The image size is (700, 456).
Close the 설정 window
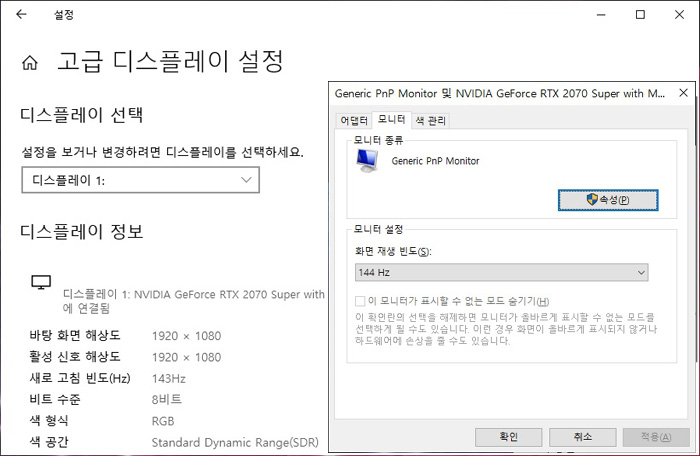pyautogui.click(x=681, y=14)
